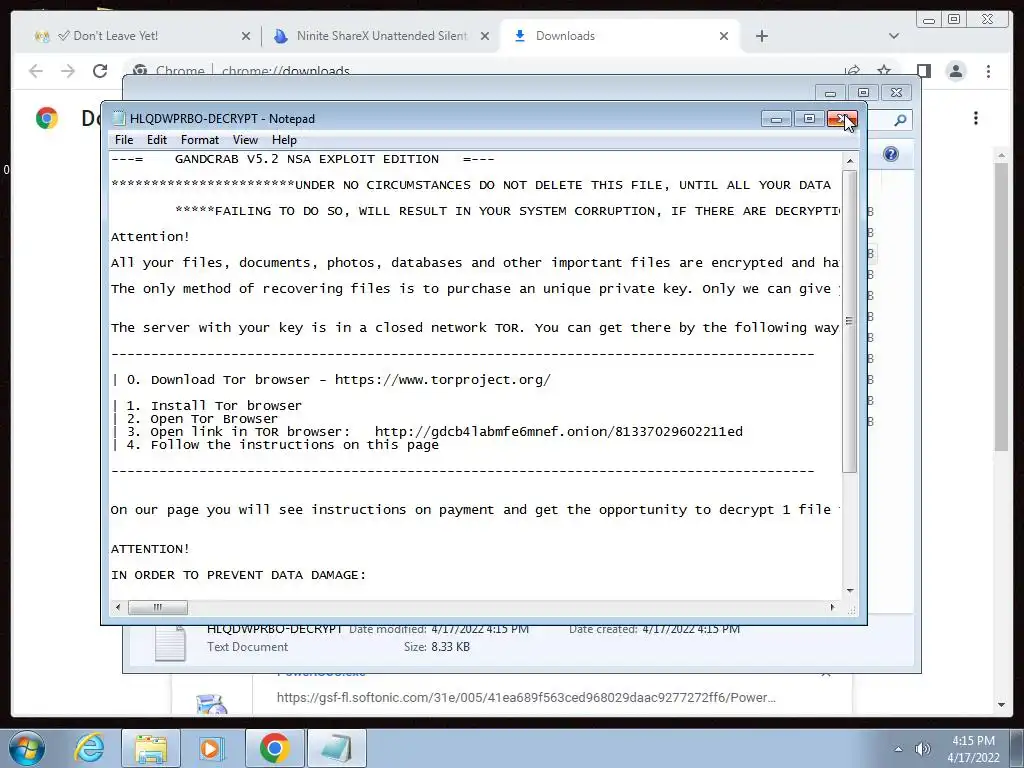Minimize the Explorer window behind Notepad
Screen dimensions: 1024x768
pos(830,93)
